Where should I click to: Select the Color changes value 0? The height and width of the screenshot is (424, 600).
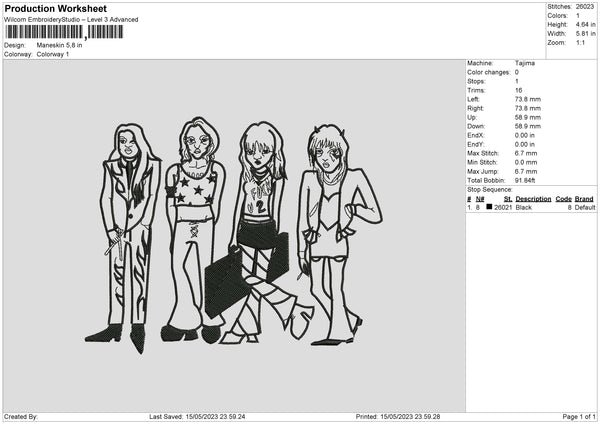point(517,72)
